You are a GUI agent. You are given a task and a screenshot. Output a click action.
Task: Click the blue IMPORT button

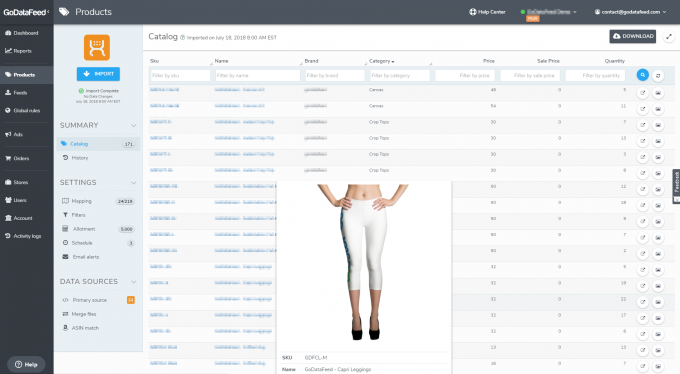(98, 74)
